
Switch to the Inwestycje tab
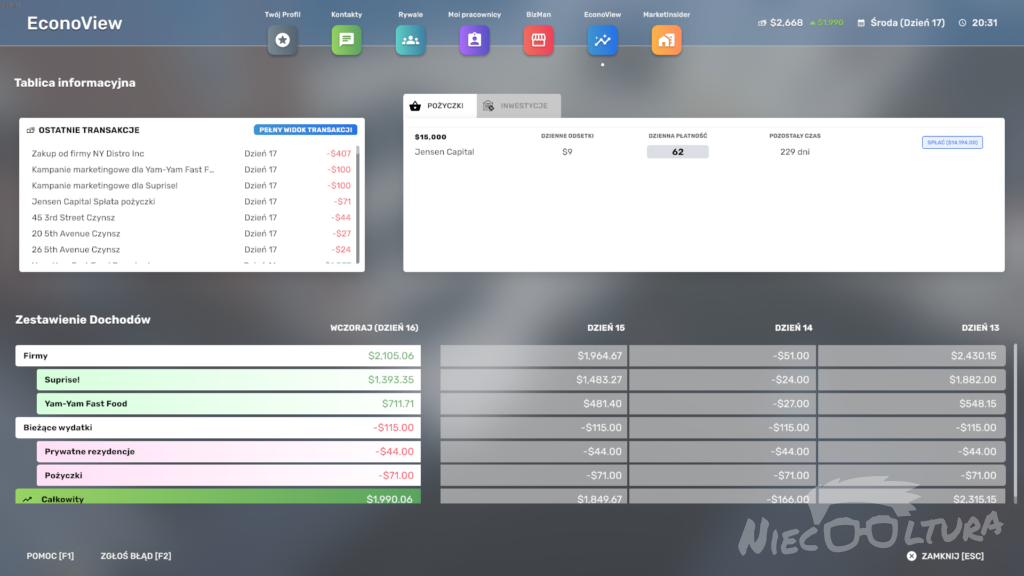click(x=519, y=106)
